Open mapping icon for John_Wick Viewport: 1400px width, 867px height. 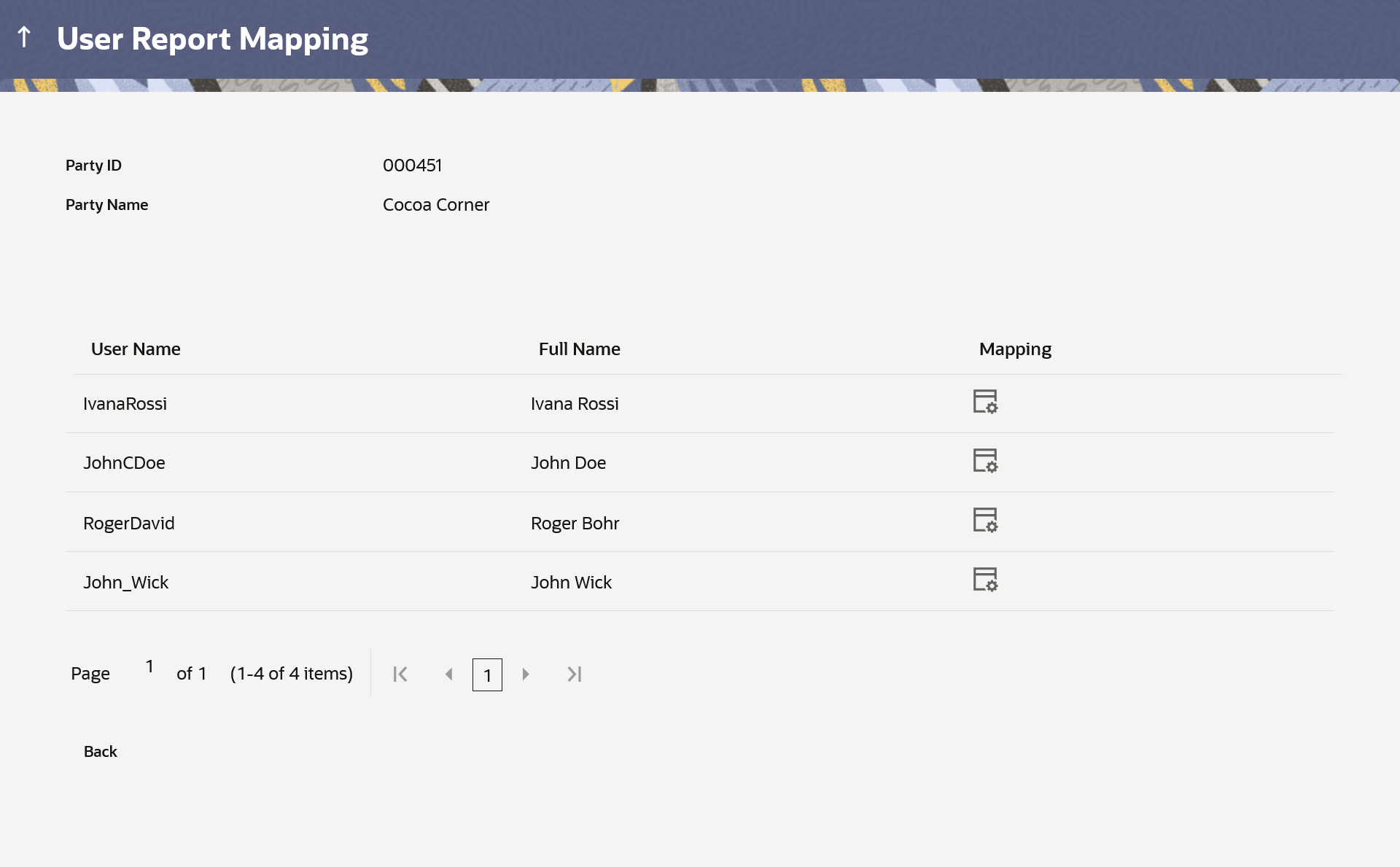[x=985, y=580]
